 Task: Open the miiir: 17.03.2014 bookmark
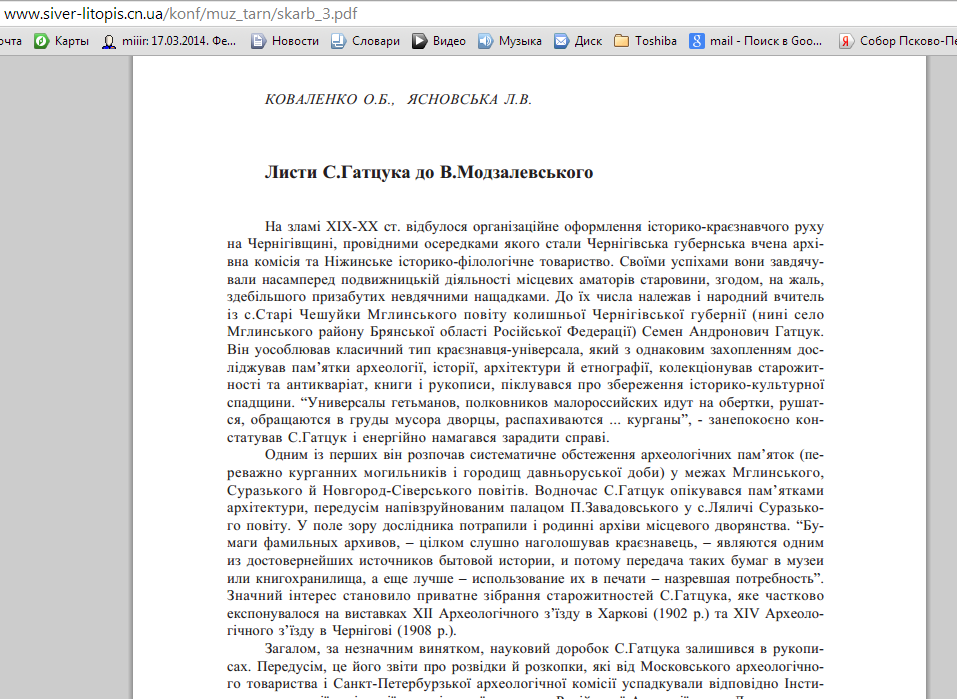coord(169,41)
